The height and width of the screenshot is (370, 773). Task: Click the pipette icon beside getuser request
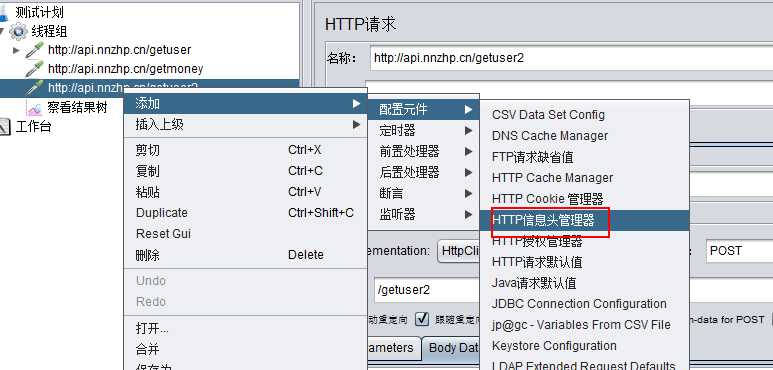(x=35, y=50)
